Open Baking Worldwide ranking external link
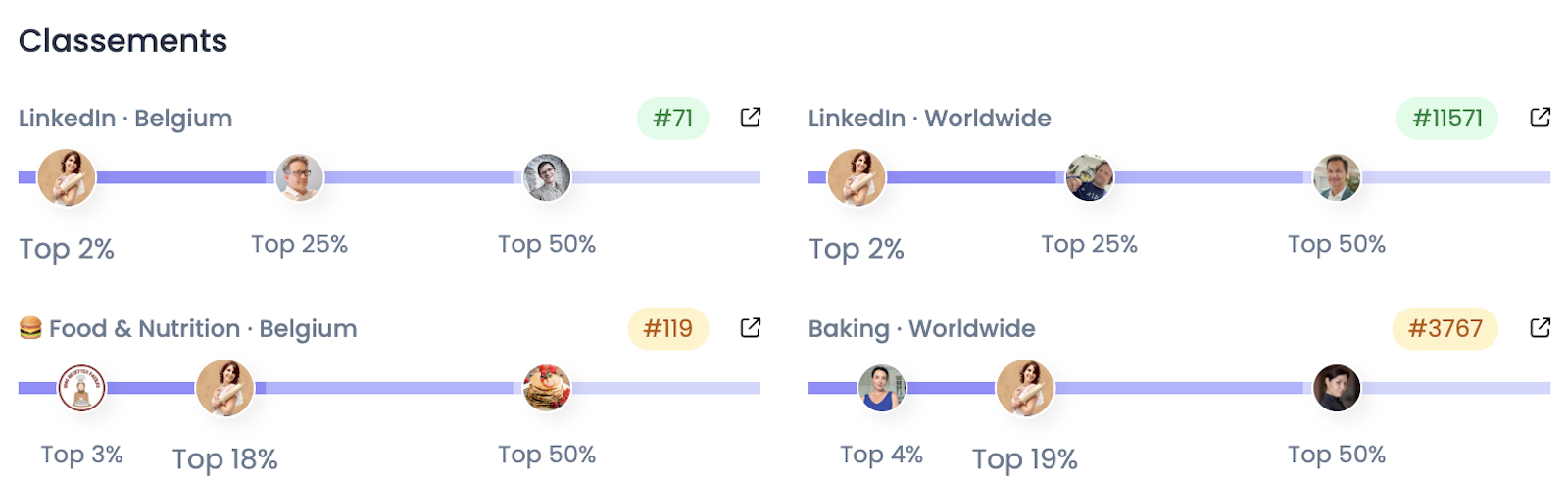Viewport: 1568px width, 480px height. pos(1540,328)
